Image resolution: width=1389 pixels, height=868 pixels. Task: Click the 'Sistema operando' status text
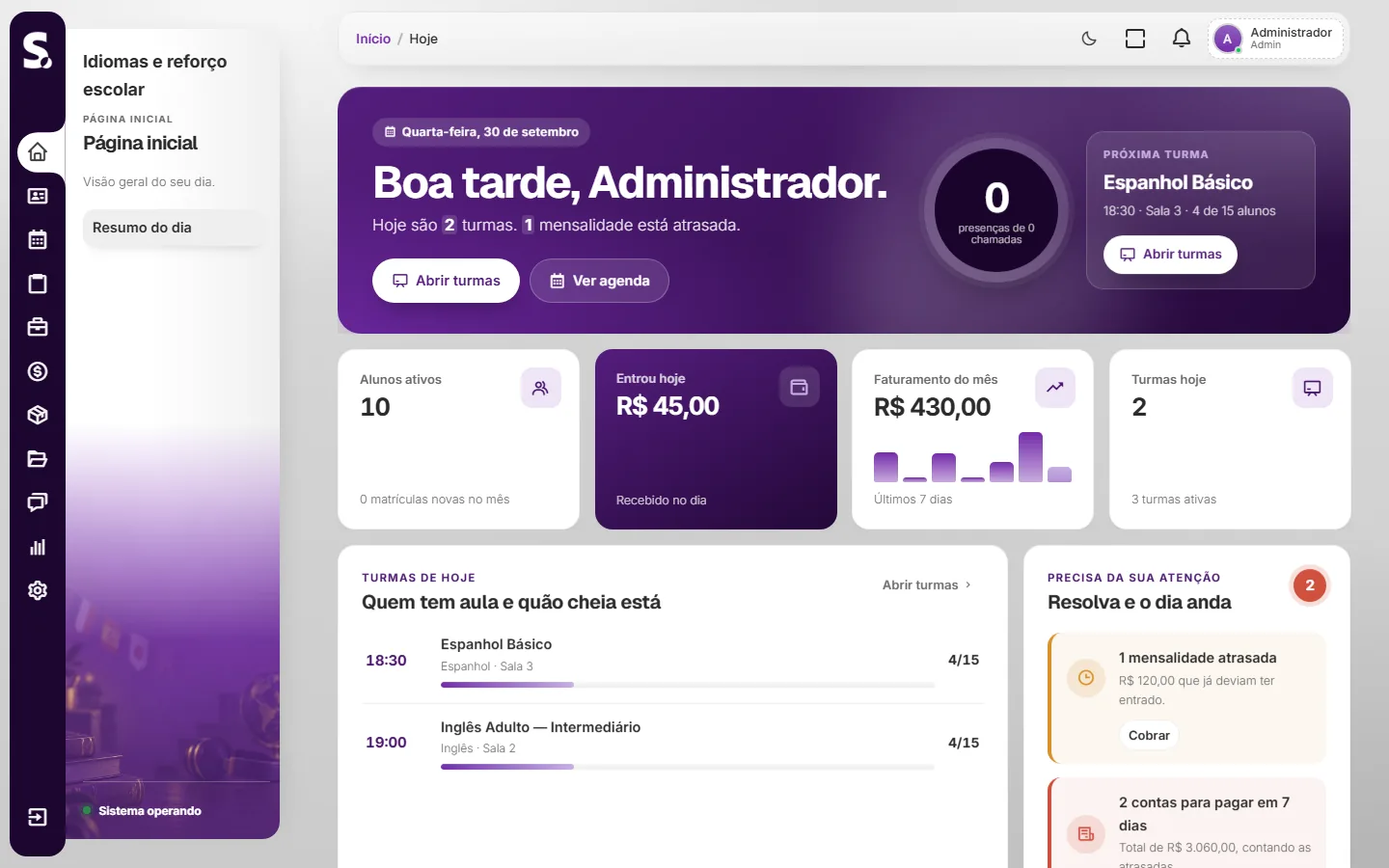point(150,811)
